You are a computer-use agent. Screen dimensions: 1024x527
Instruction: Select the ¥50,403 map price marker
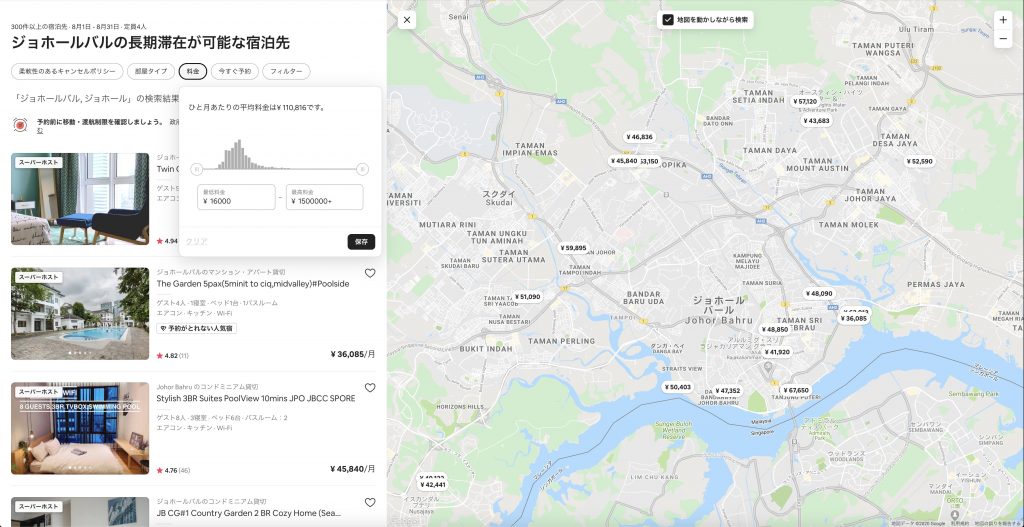tap(677, 387)
